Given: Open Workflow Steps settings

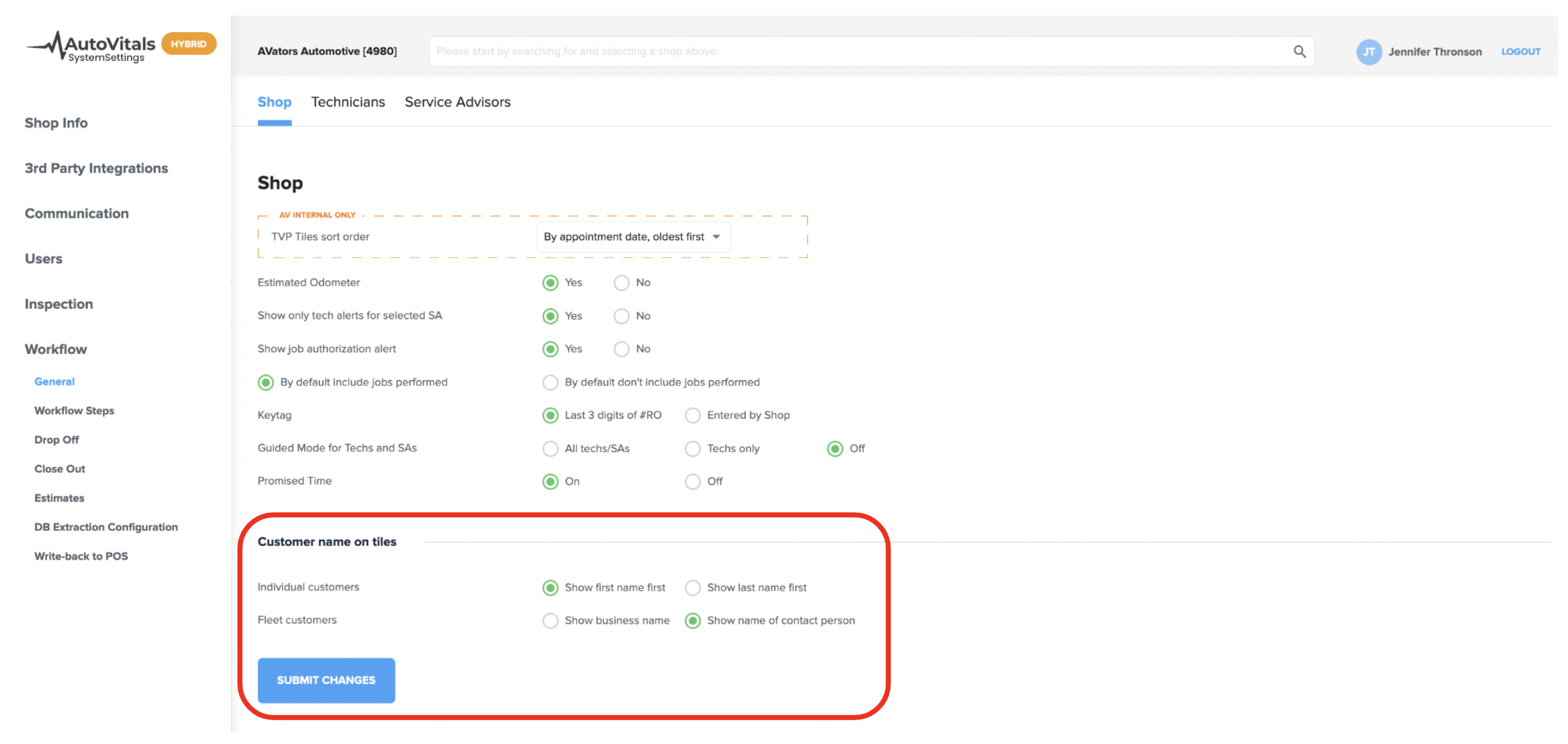Looking at the screenshot, I should click(74, 411).
